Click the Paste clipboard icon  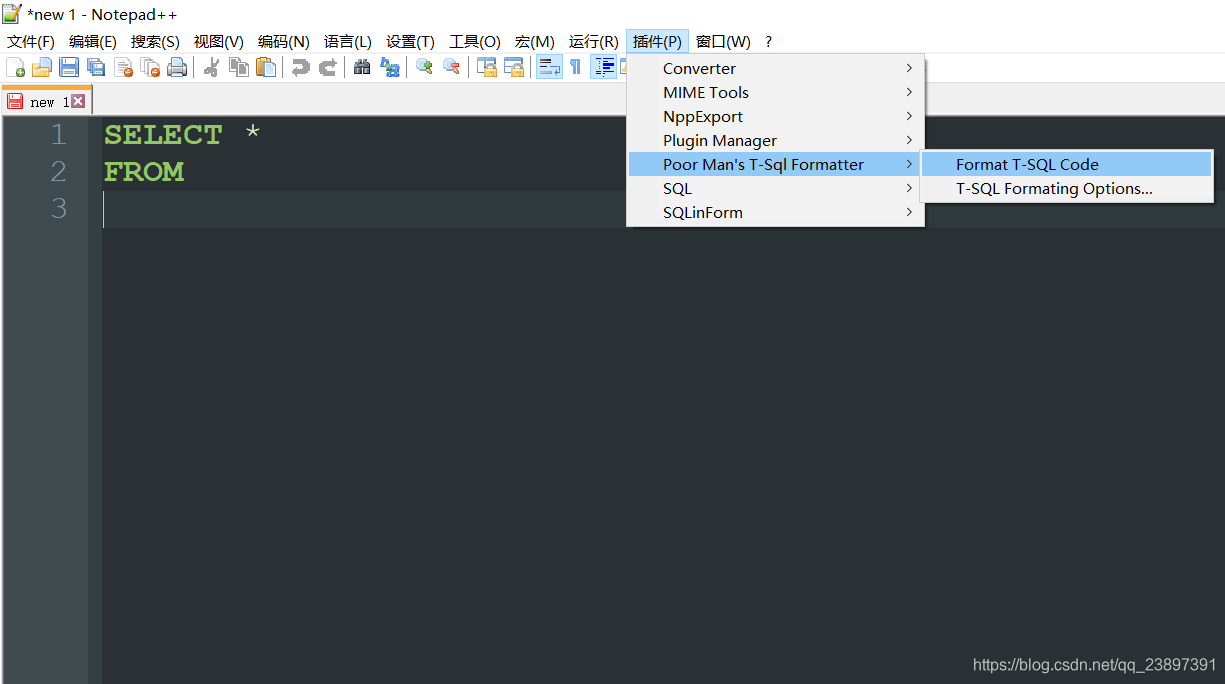click(x=266, y=67)
